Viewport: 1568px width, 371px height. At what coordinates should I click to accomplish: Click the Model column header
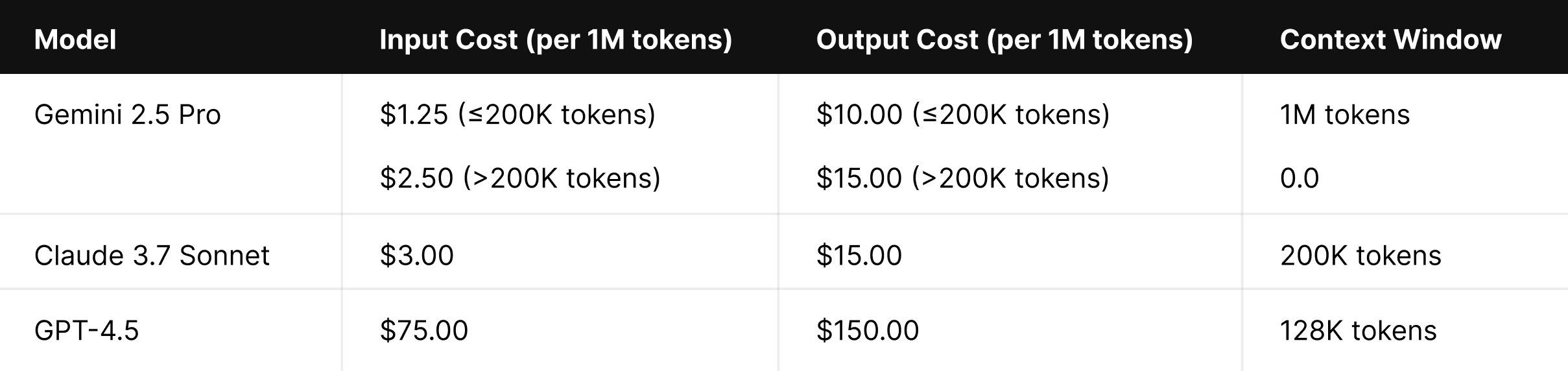(x=75, y=40)
